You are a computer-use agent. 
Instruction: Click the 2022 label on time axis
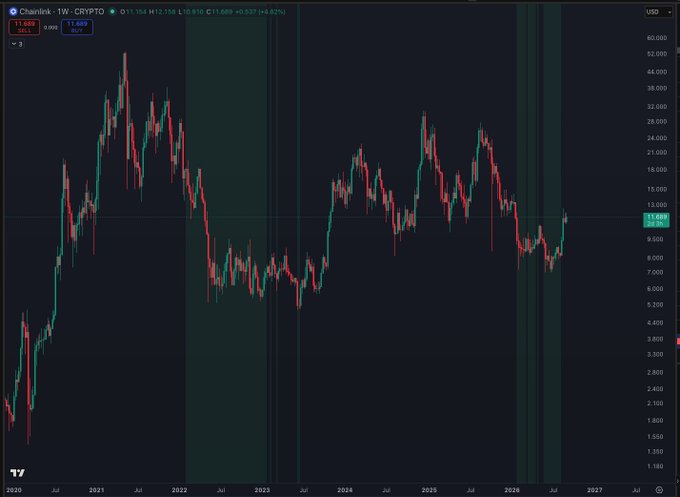coord(180,490)
